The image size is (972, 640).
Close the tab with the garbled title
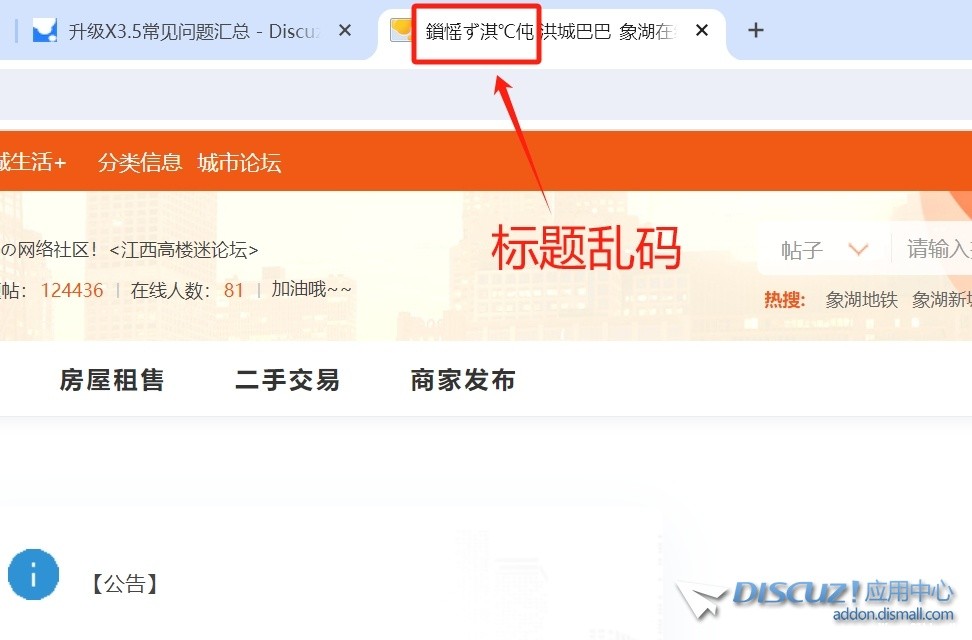[702, 31]
